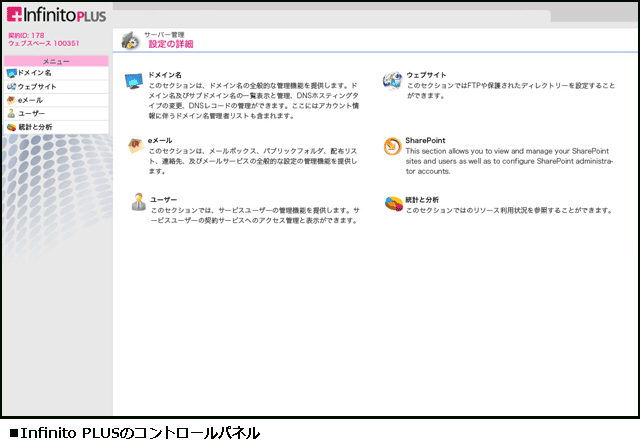Open ウェブサイト in the sidebar menu
The image size is (640, 448).
[x=56, y=86]
